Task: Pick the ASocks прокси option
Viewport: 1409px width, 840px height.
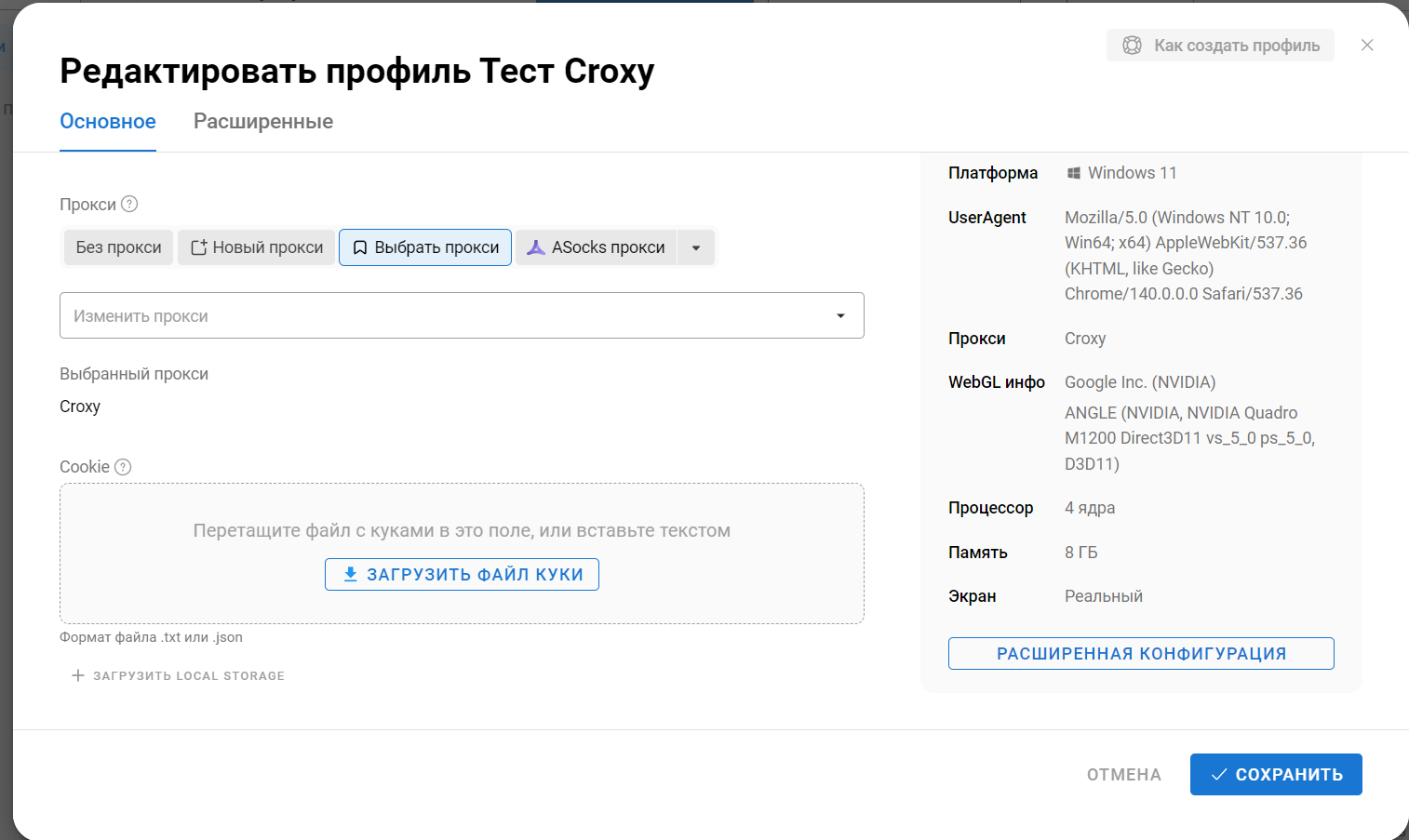Action: (597, 247)
